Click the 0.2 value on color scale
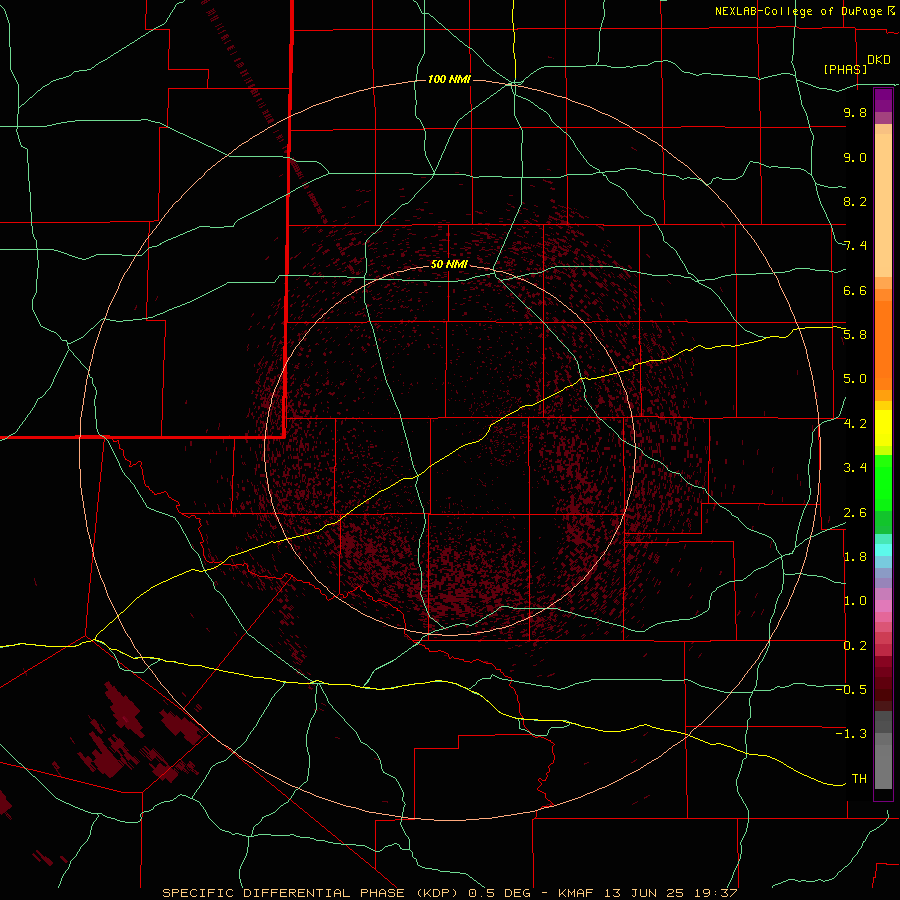 point(855,646)
